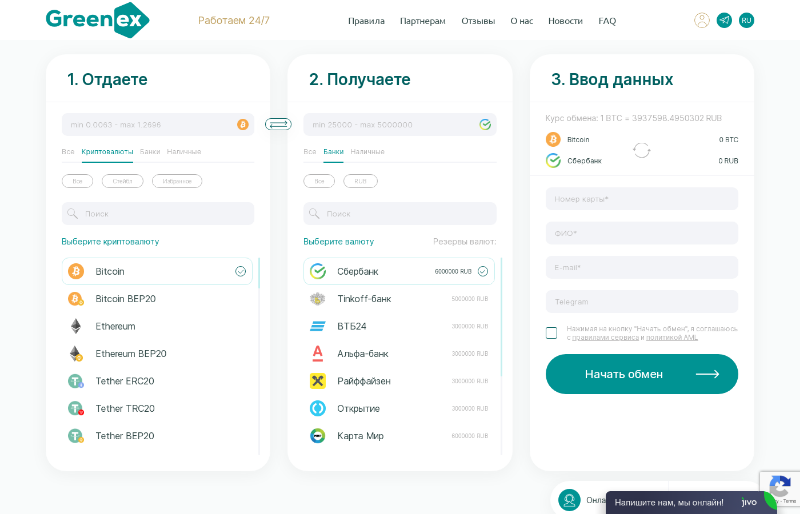Switch to Наличные tab under Получаете

pos(367,152)
